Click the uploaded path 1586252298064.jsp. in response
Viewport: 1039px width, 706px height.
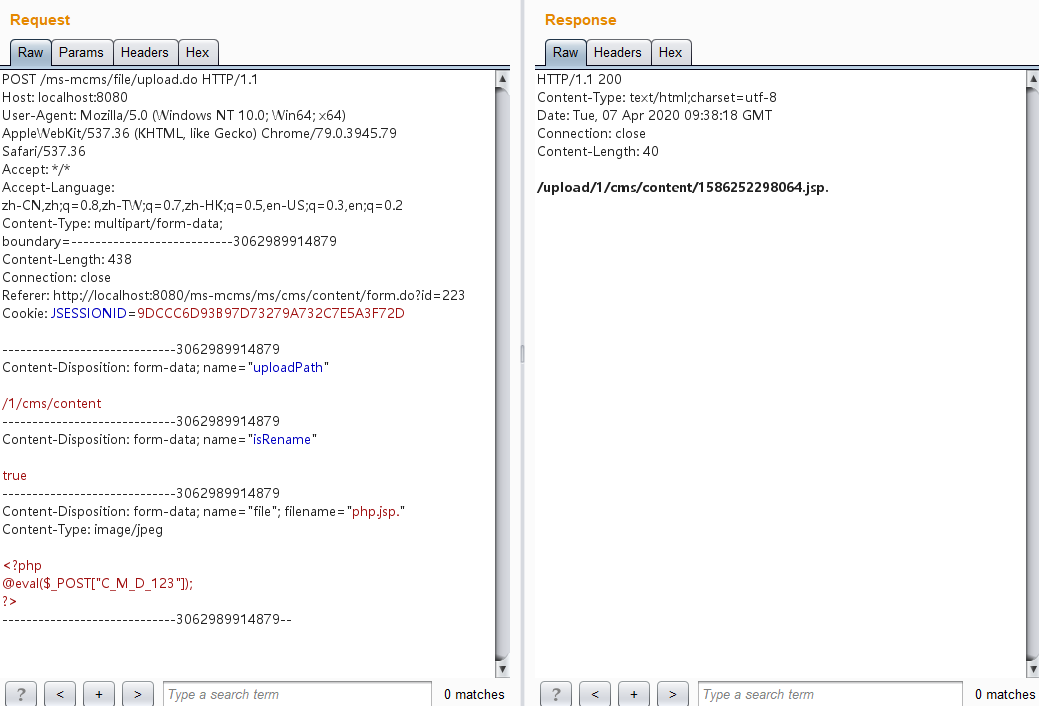[x=683, y=188]
